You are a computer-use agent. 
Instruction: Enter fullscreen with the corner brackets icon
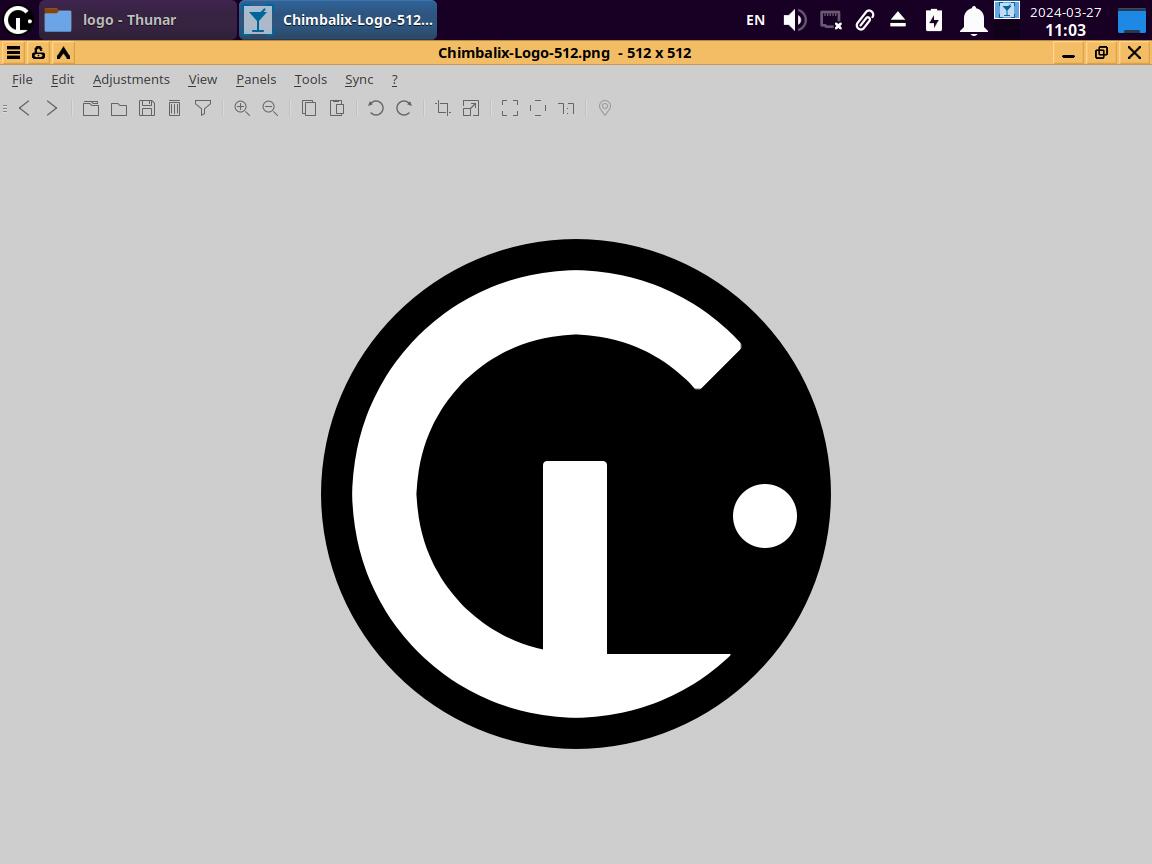(510, 108)
